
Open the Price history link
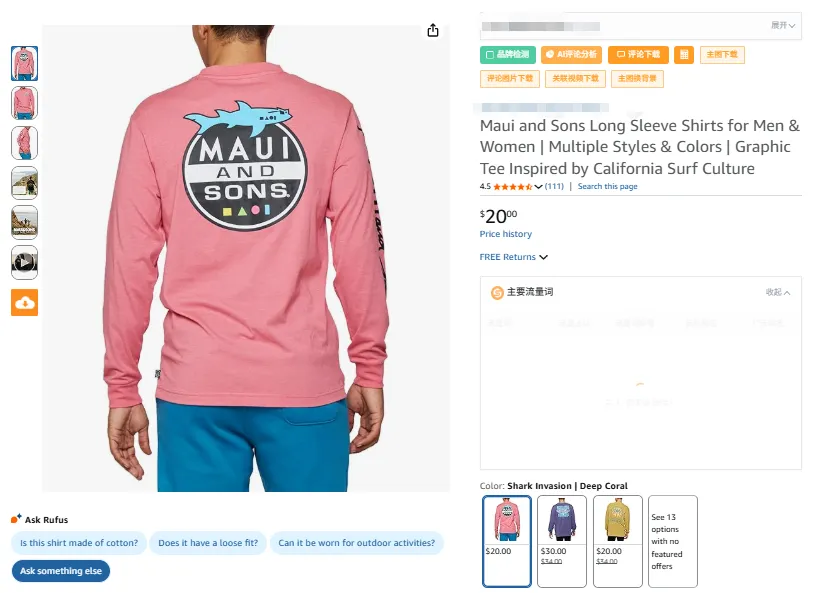(506, 234)
